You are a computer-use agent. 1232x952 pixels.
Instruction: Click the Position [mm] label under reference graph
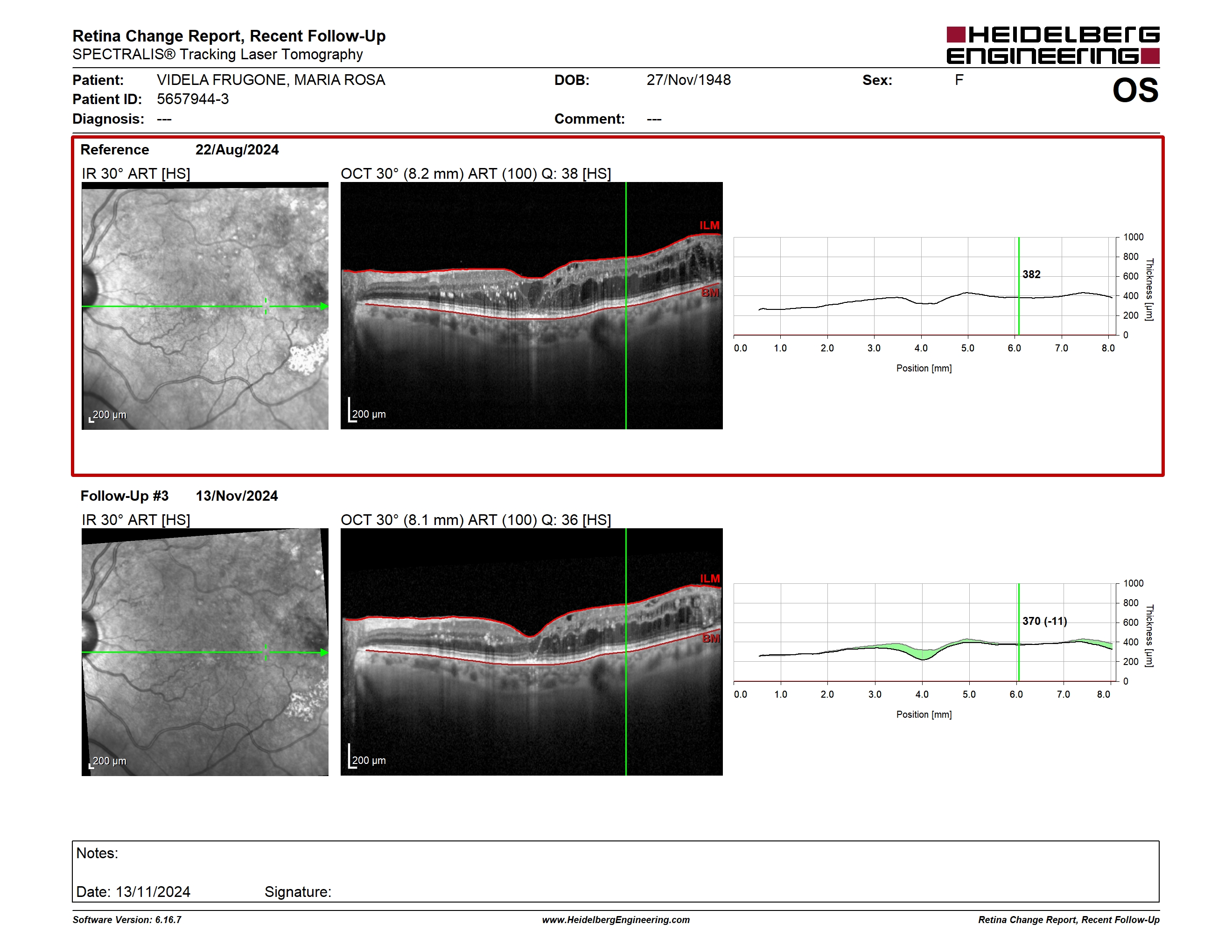pos(924,368)
